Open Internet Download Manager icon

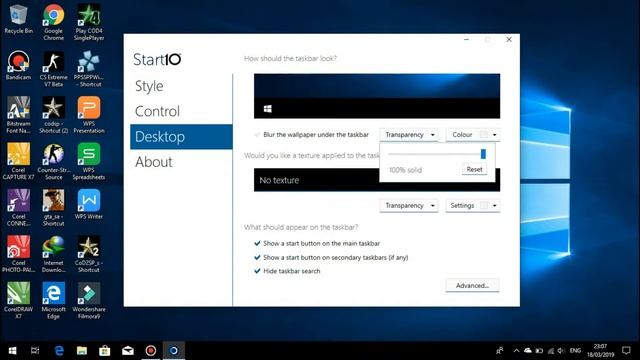click(53, 254)
